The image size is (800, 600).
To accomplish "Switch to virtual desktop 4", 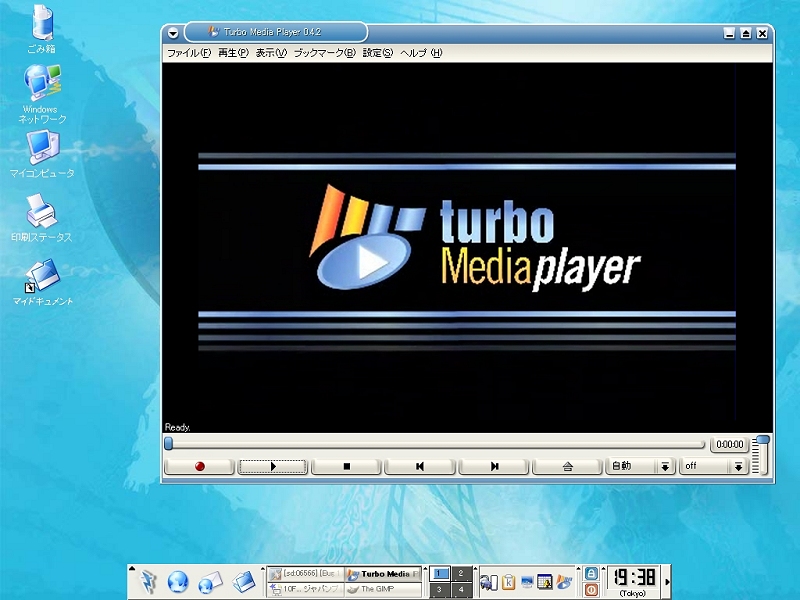I will click(461, 589).
